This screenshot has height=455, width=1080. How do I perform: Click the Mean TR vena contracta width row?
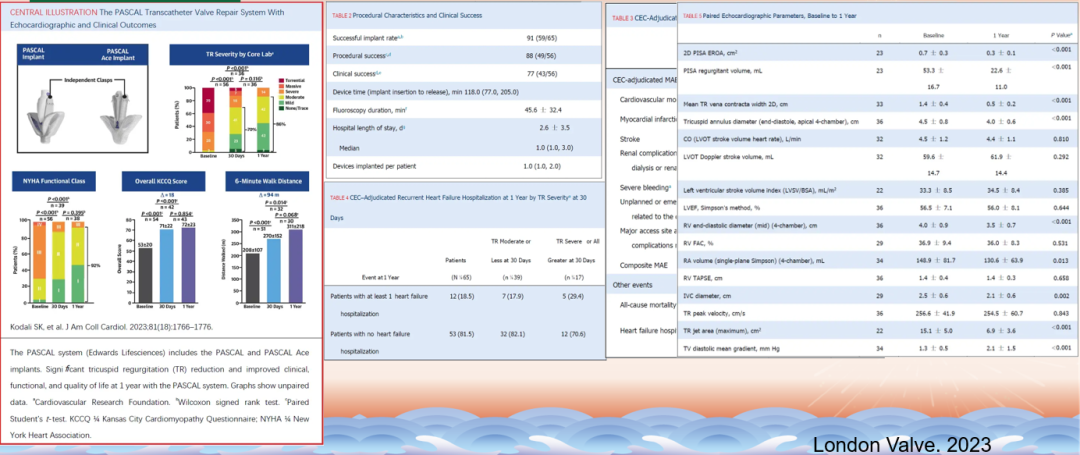pyautogui.click(x=876, y=103)
